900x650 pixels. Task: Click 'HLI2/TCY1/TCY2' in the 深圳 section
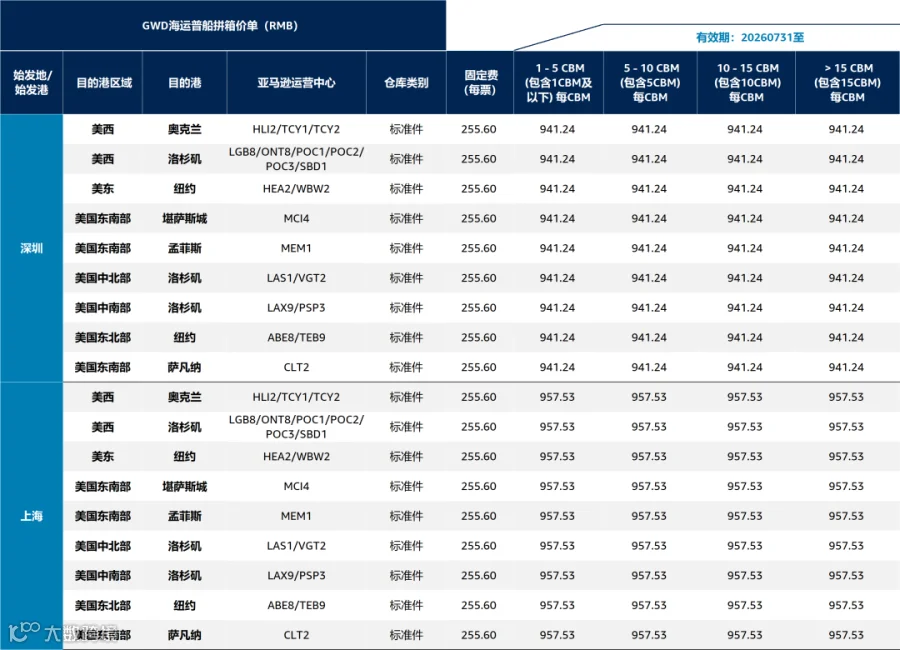tap(296, 129)
